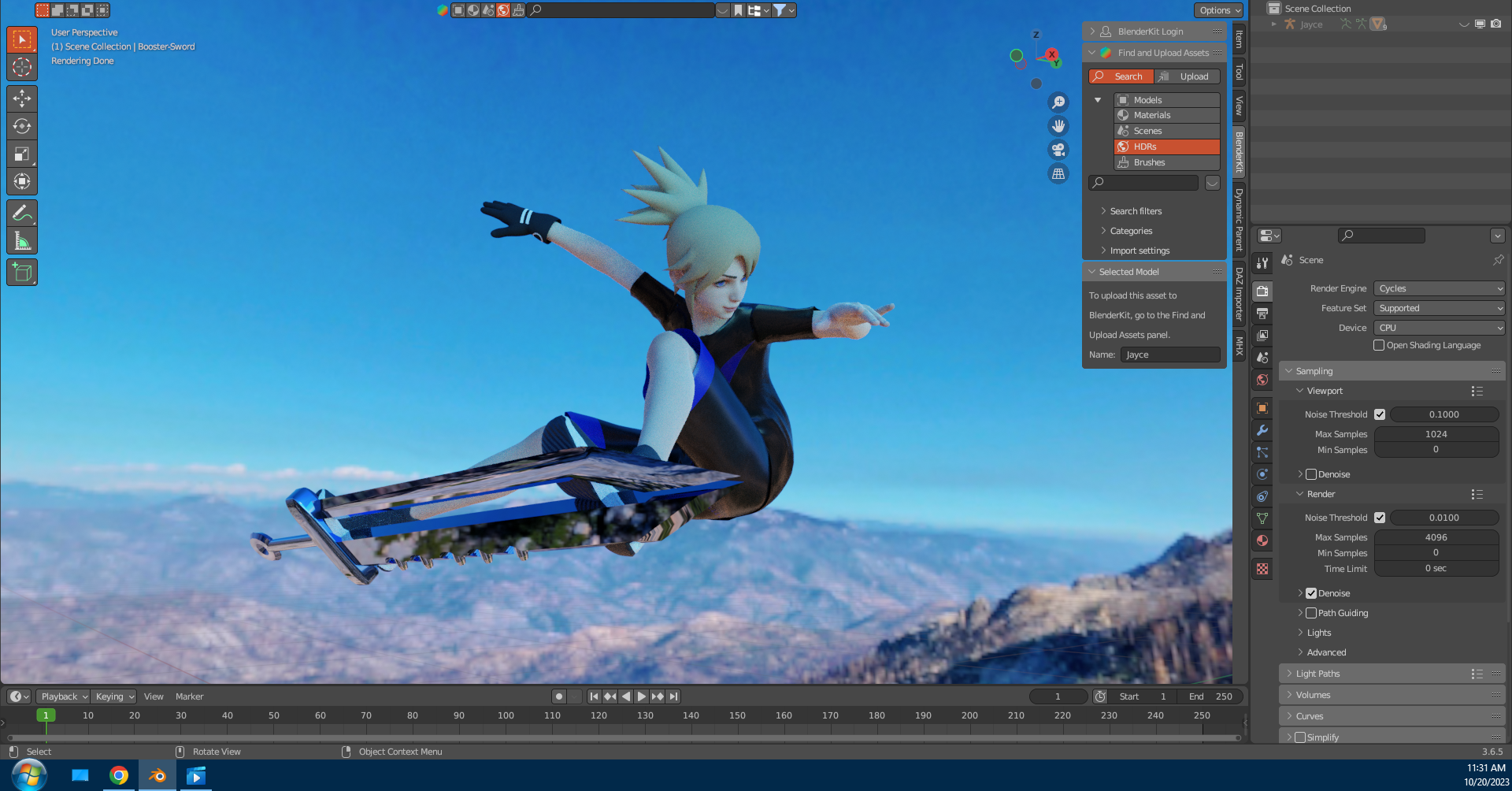Open the Playback menu
Viewport: 1512px width, 791px height.
(x=64, y=696)
